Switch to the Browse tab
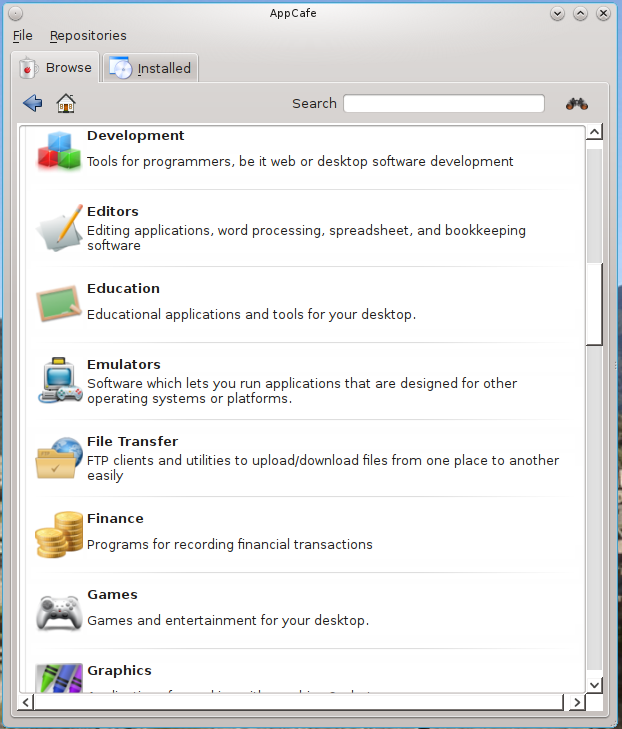This screenshot has width=622, height=729. [55, 67]
